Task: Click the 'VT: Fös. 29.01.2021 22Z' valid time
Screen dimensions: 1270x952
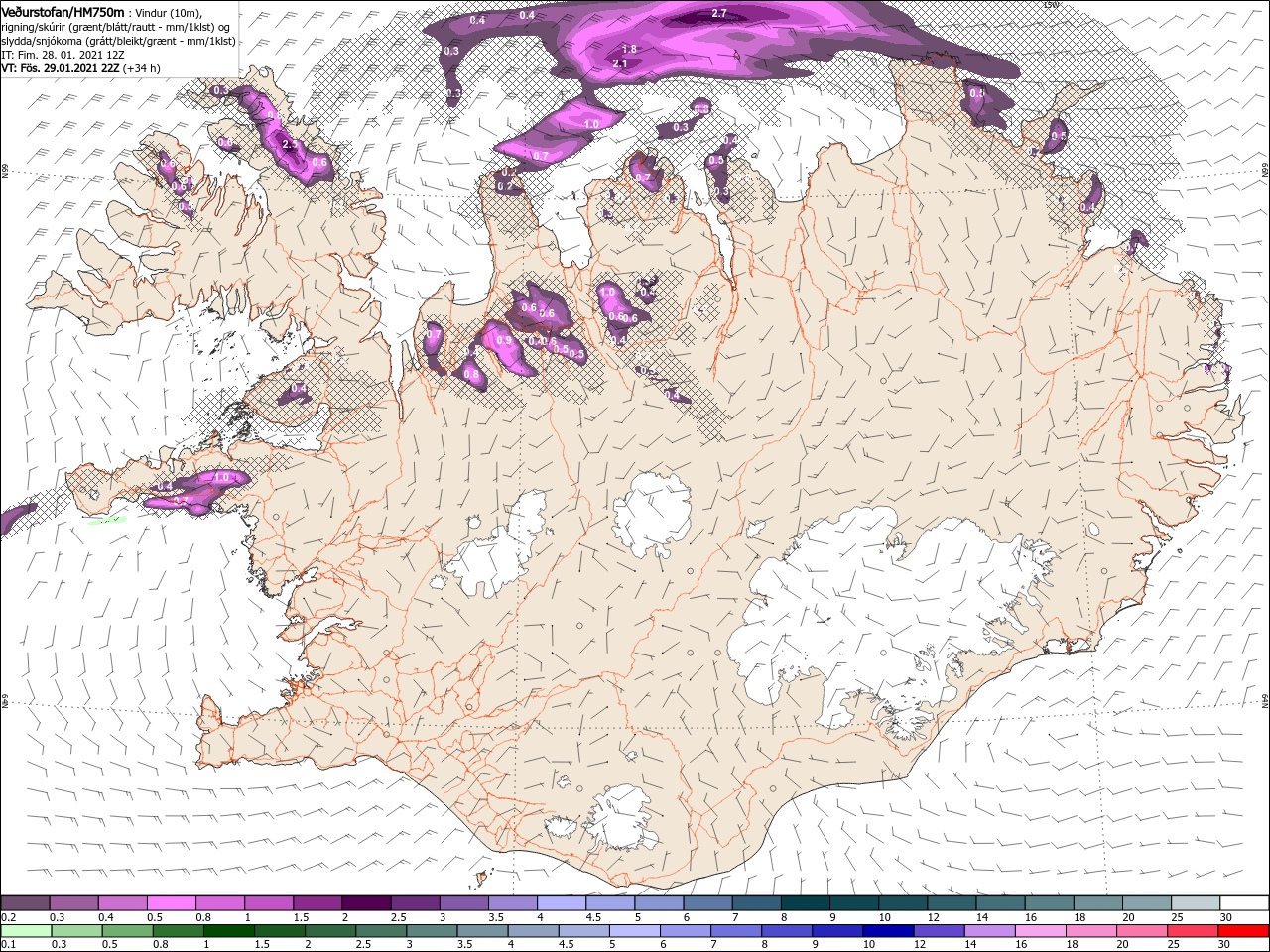Action: pos(61,68)
